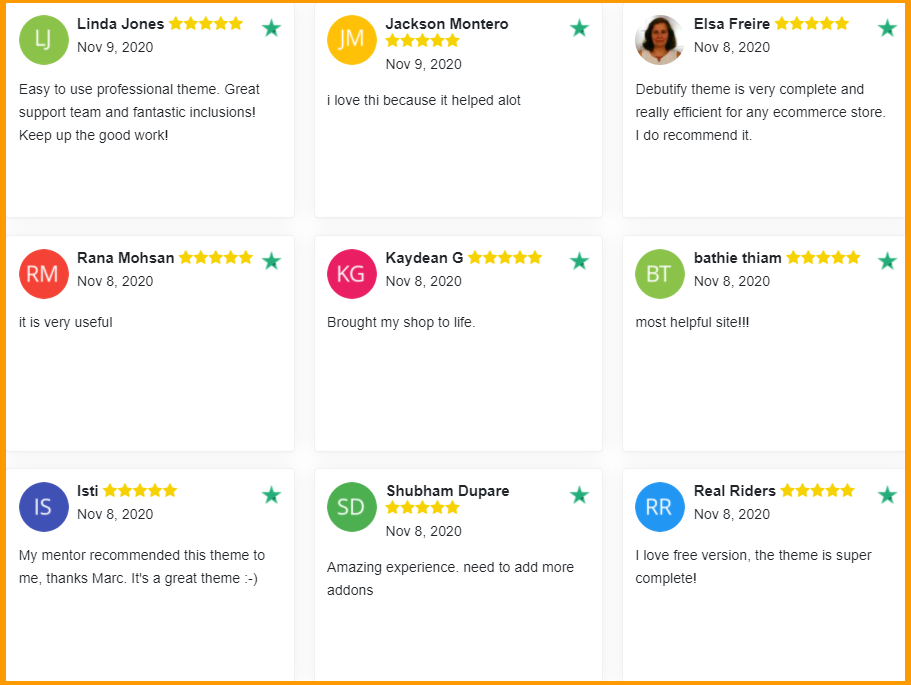Click the yellow star rating under Shubham Dupare

(x=422, y=508)
